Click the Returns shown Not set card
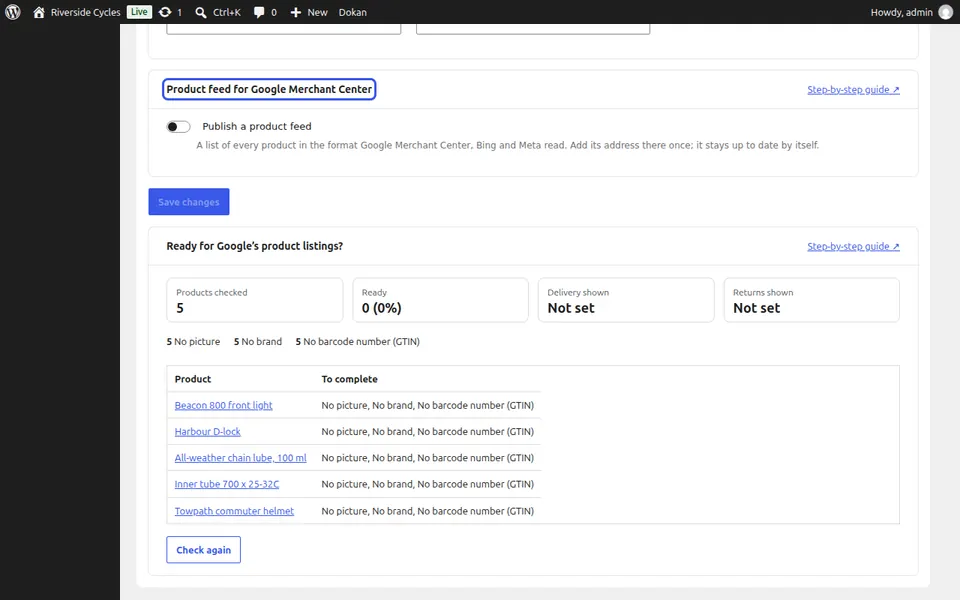 pos(812,300)
